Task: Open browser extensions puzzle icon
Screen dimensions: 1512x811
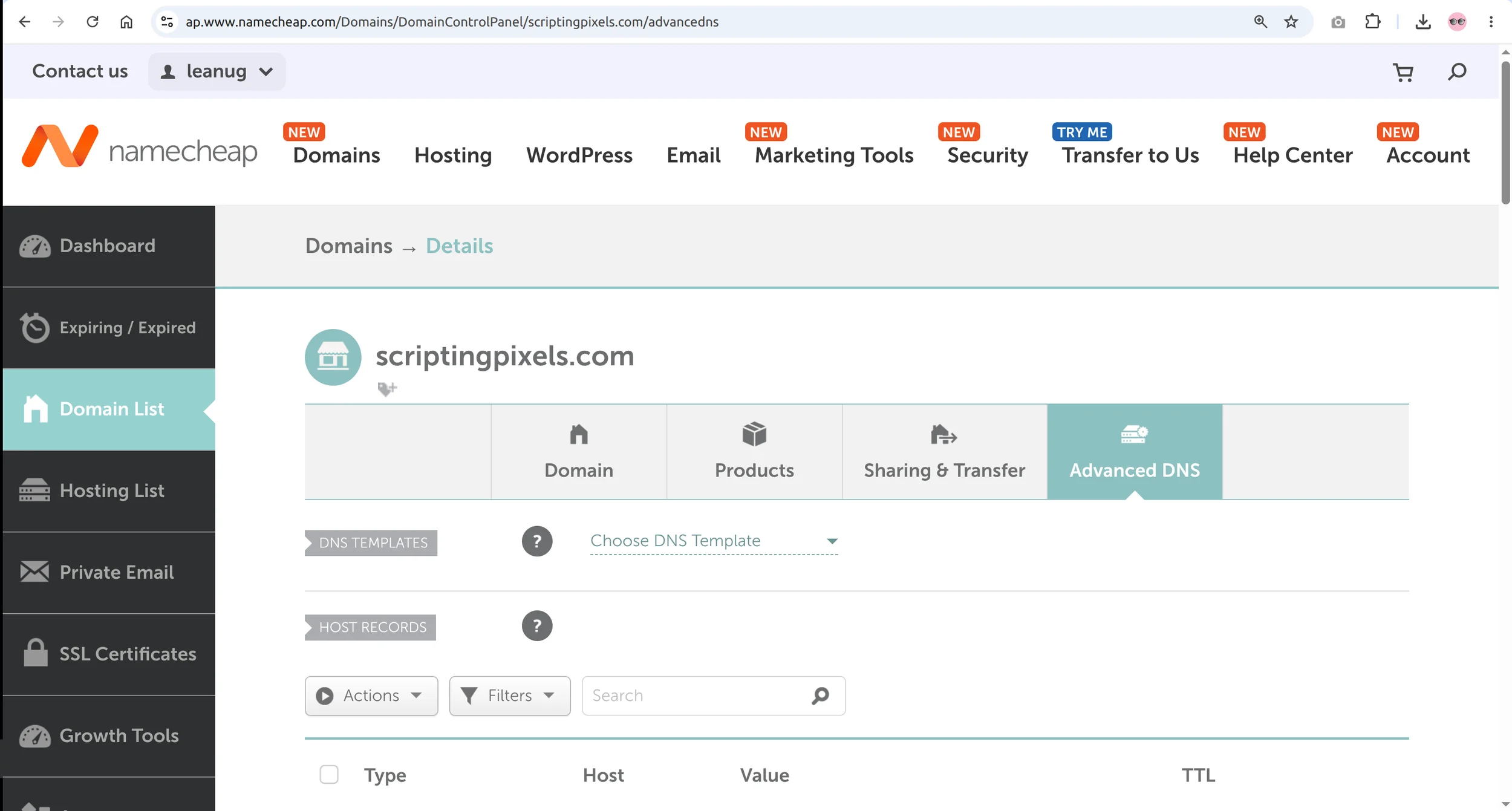Action: [1373, 22]
